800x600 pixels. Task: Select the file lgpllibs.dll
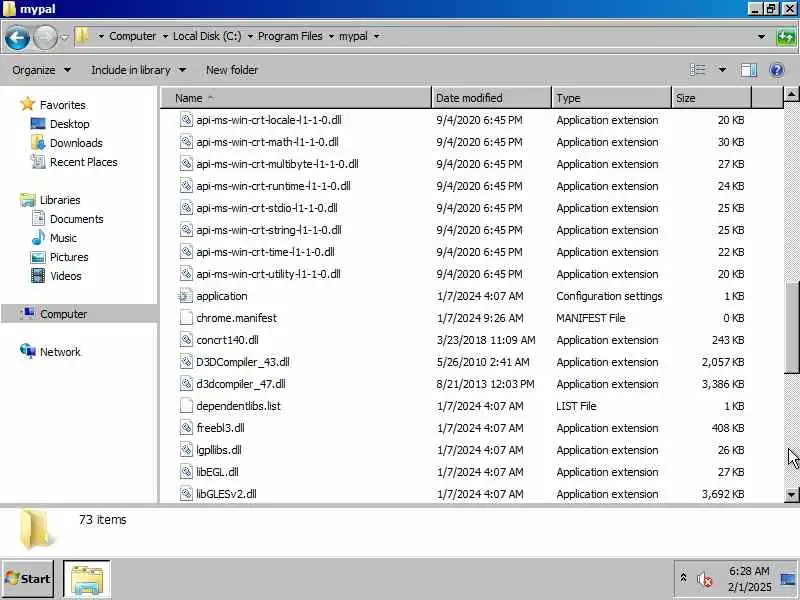219,450
